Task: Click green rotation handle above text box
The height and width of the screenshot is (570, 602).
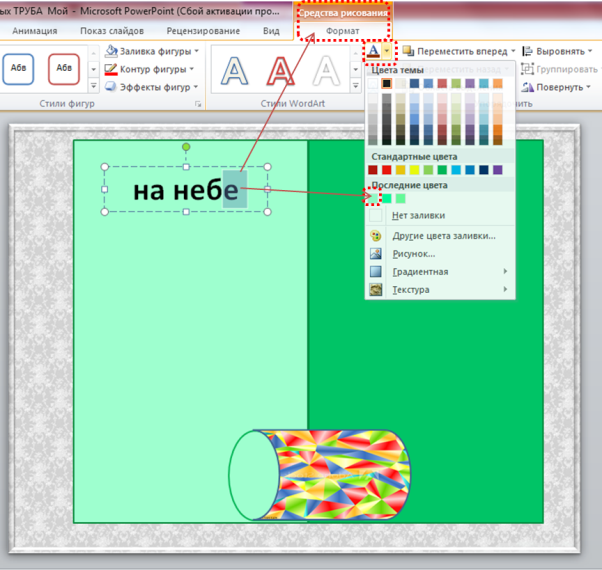Action: [186, 147]
